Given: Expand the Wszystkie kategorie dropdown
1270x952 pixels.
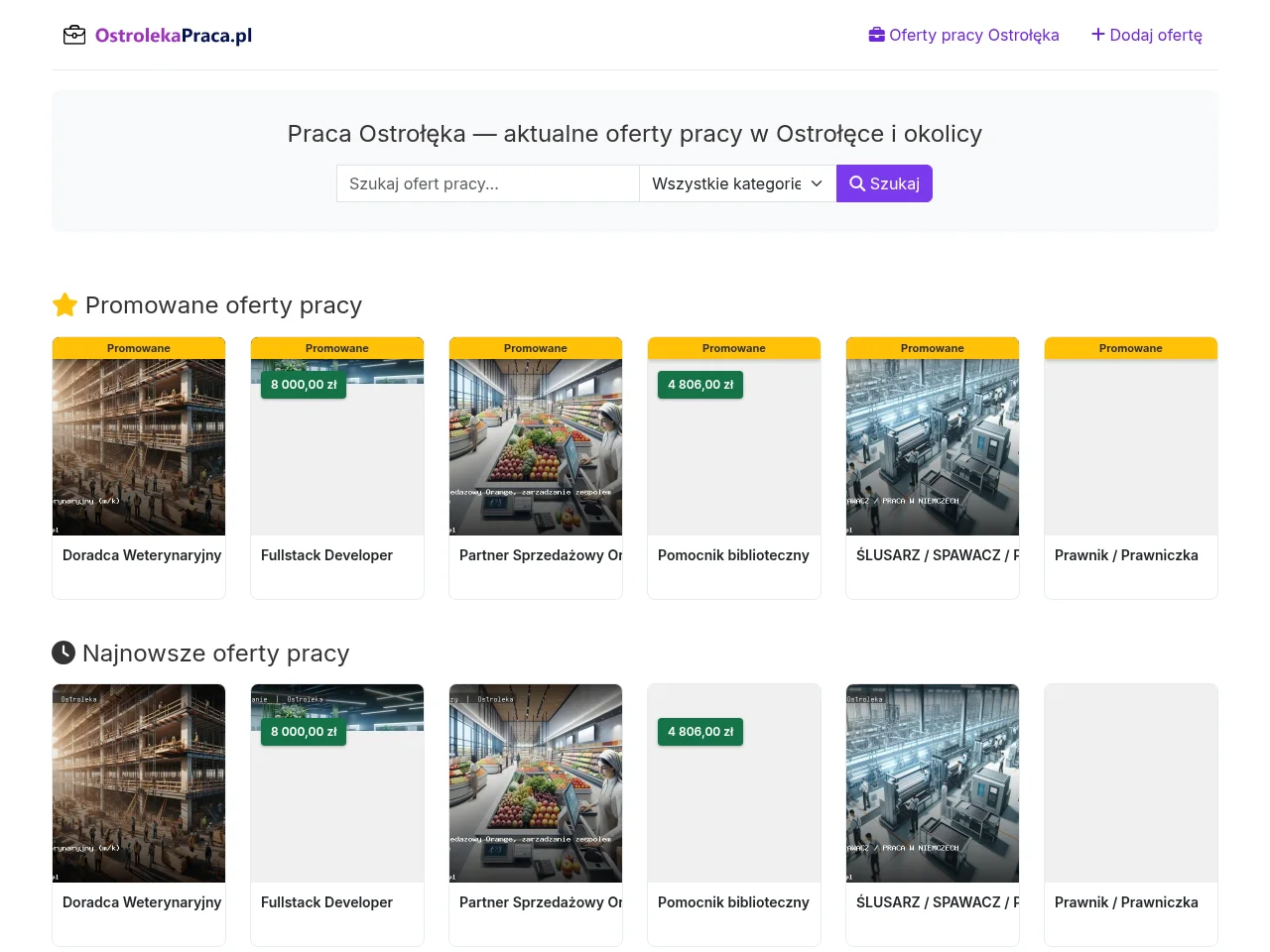Looking at the screenshot, I should 738,183.
